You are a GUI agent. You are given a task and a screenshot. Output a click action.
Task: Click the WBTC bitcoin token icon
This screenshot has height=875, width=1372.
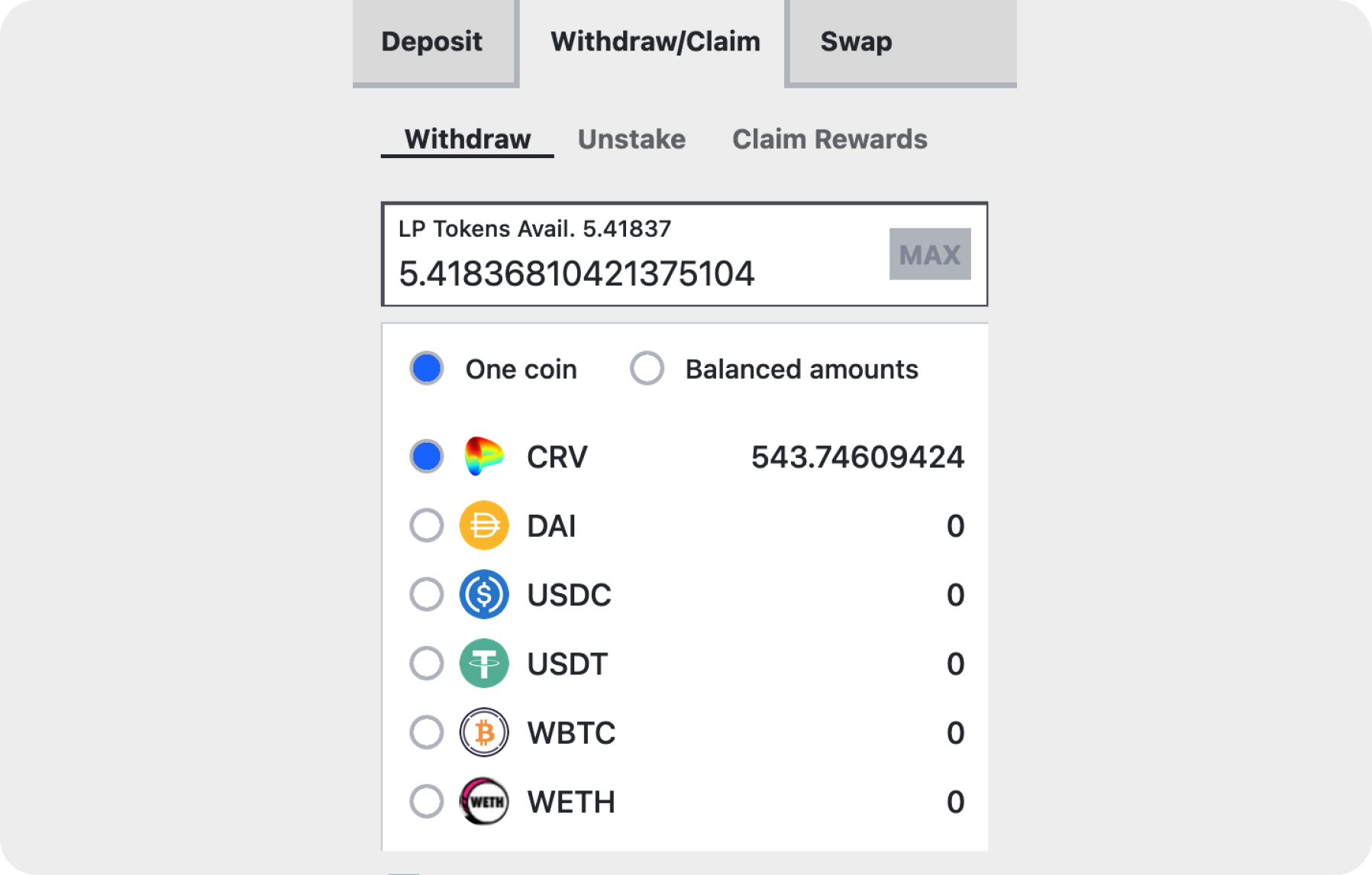pyautogui.click(x=484, y=732)
